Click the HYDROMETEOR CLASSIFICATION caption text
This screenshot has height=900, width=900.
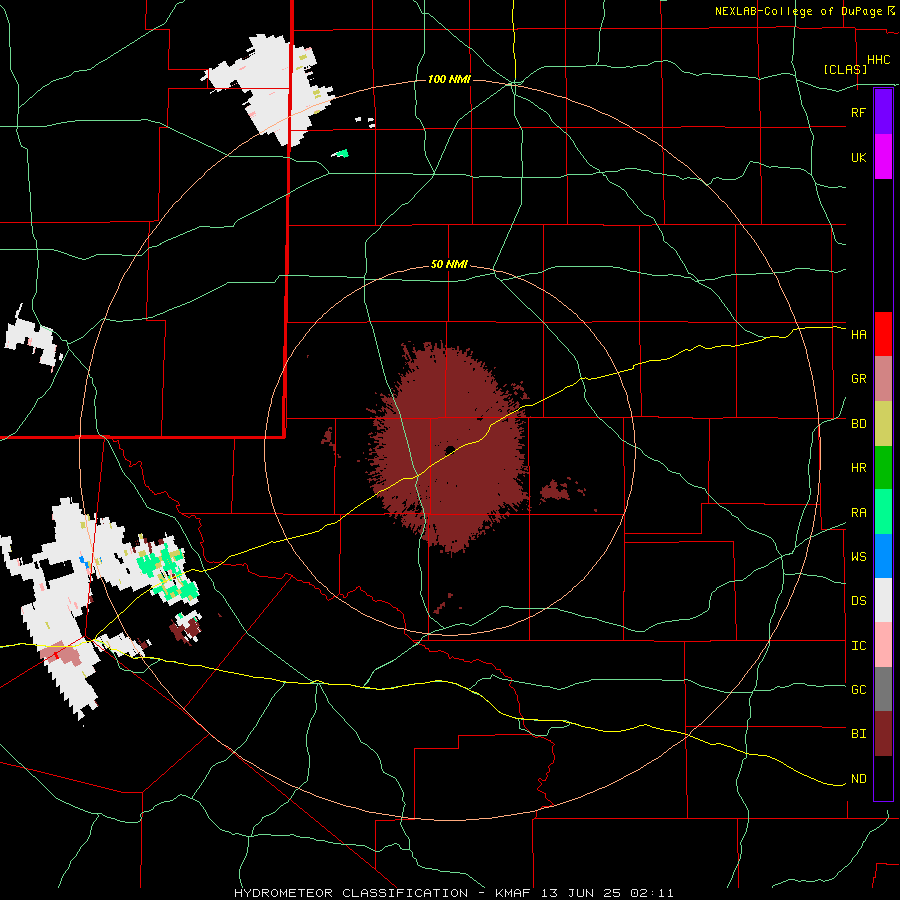point(351,893)
